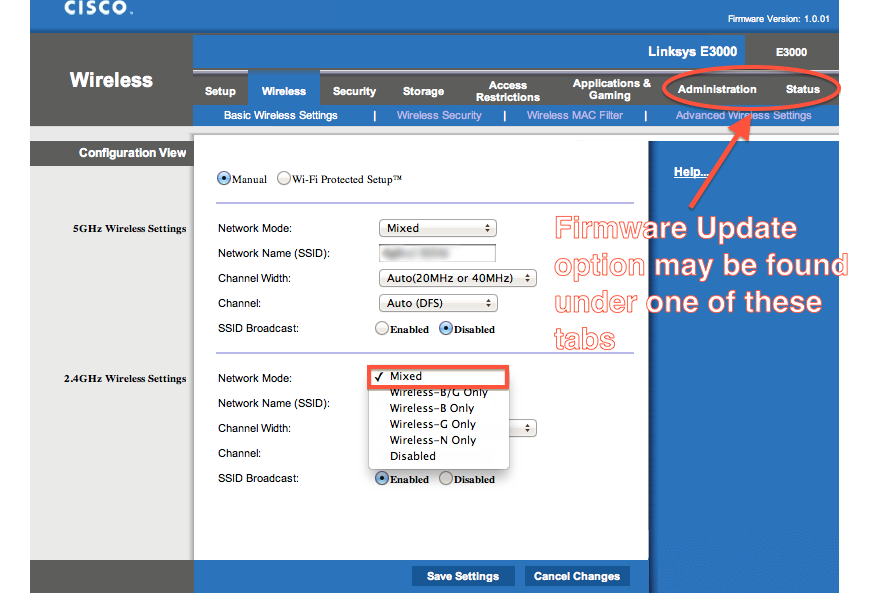
Task: Click the Wireless section heading
Action: pos(111,80)
